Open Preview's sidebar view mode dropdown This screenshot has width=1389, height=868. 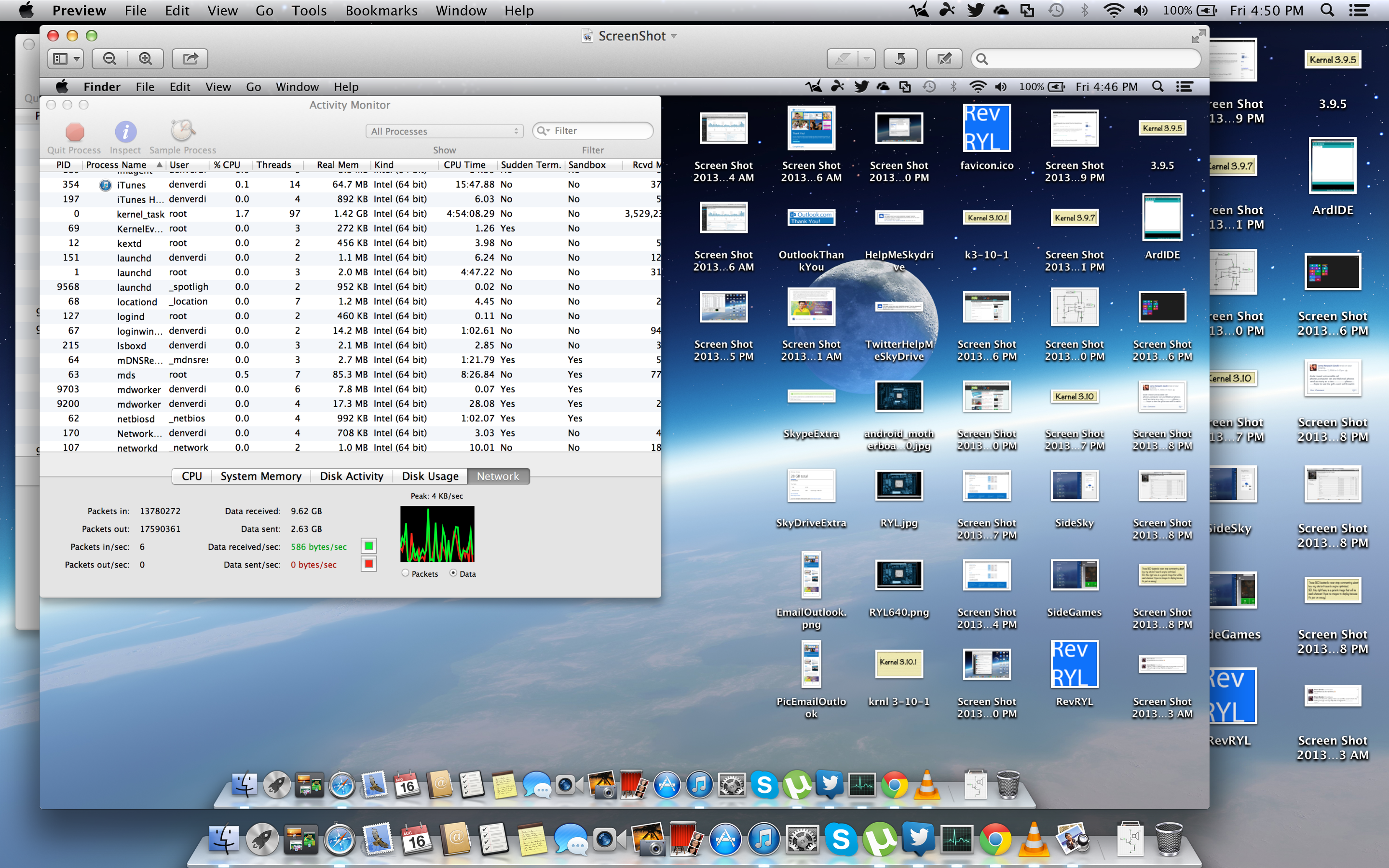coord(66,58)
